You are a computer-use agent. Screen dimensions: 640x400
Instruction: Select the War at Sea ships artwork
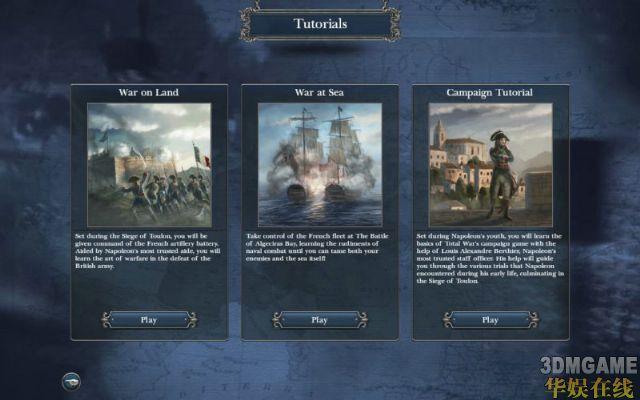tap(320, 164)
